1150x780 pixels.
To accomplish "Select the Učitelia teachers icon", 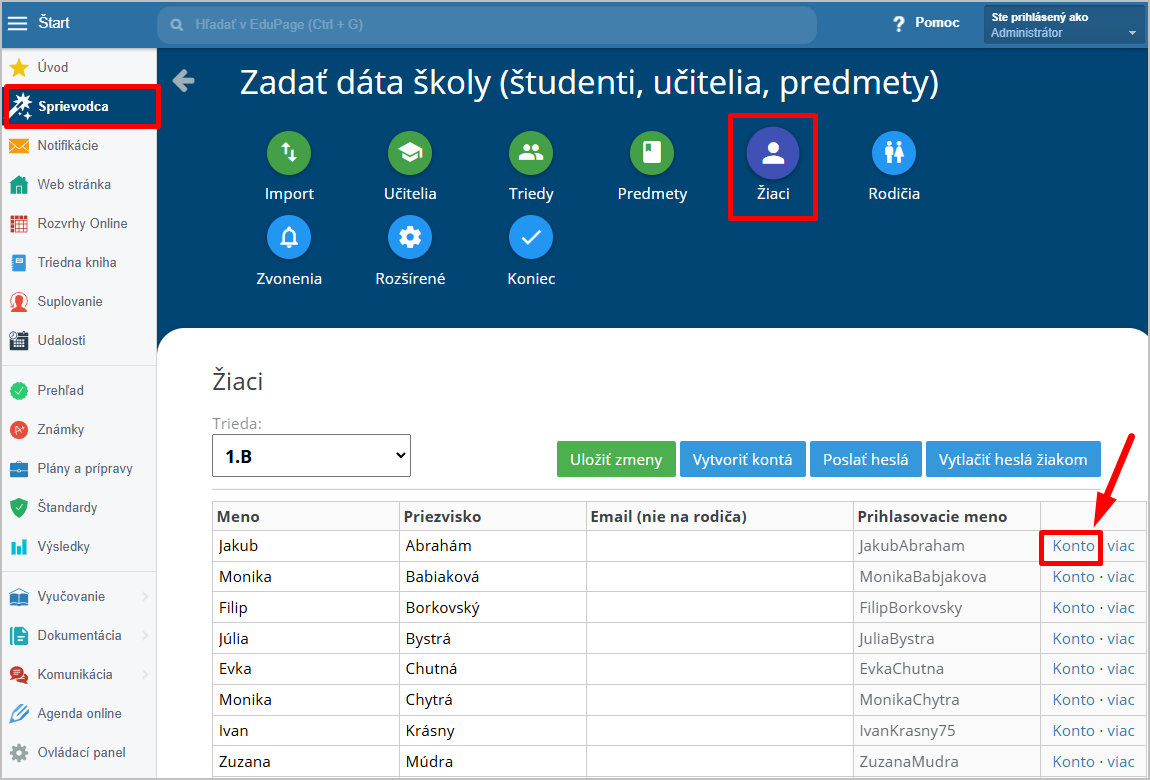I will [410, 153].
